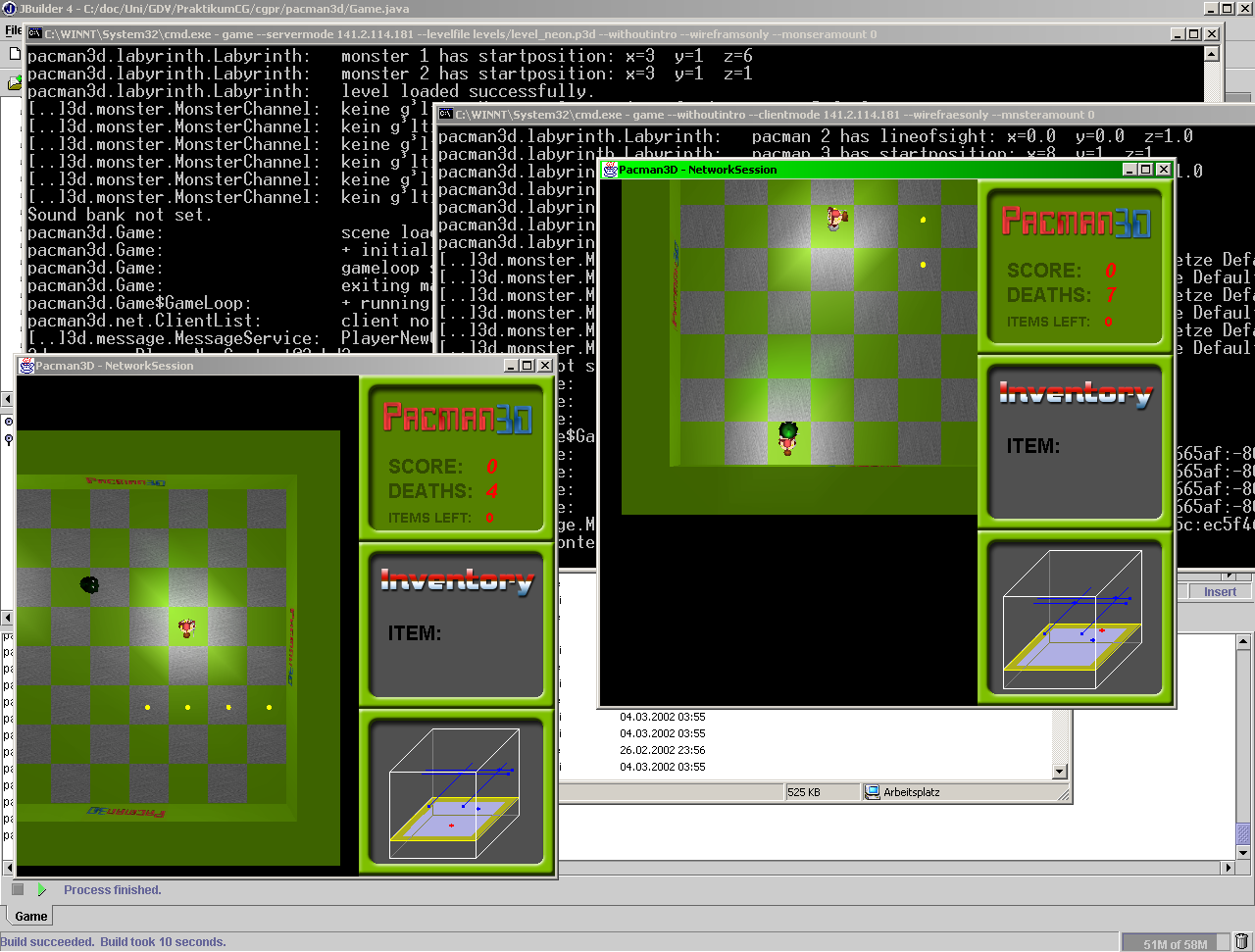
Task: Click server console scrollbar up arrow
Action: coord(1211,54)
